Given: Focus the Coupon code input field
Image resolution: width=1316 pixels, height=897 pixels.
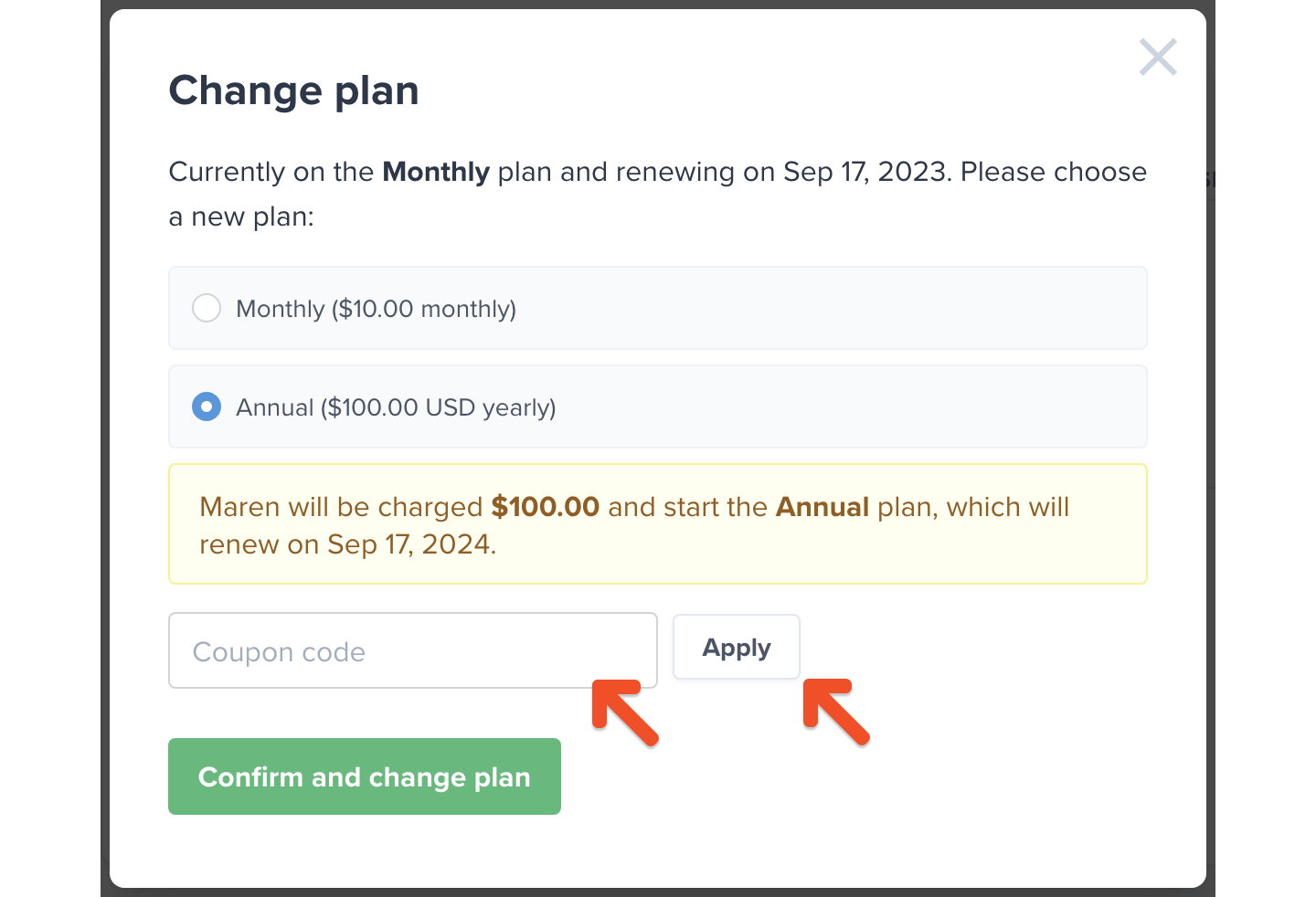Looking at the screenshot, I should click(412, 650).
